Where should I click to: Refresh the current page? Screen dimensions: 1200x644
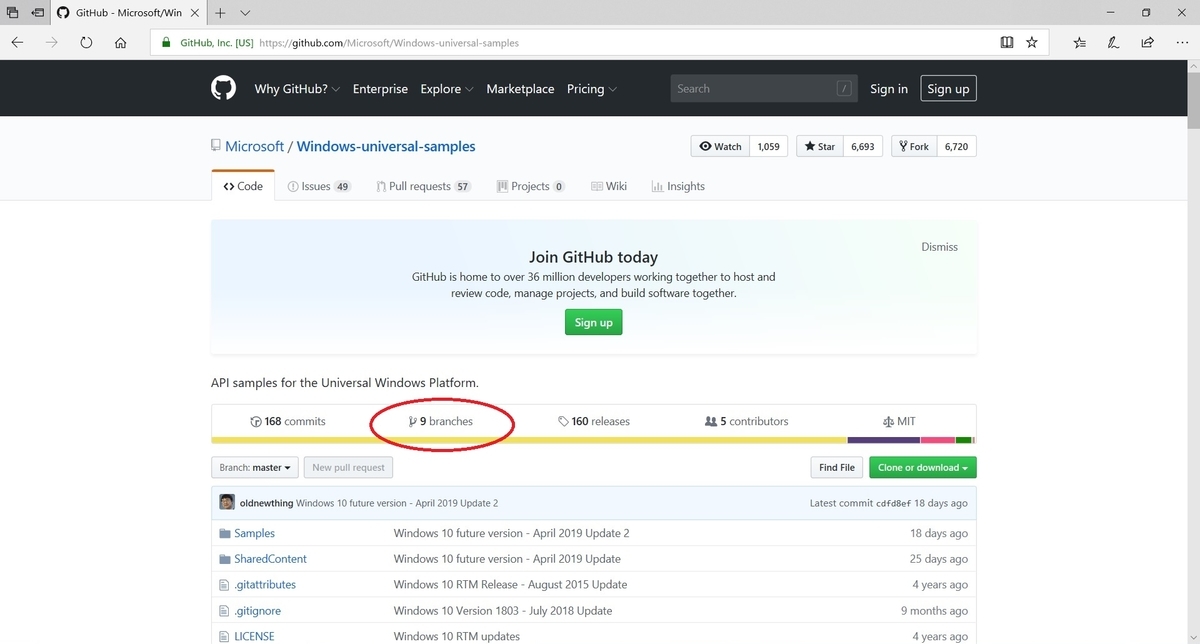(86, 43)
